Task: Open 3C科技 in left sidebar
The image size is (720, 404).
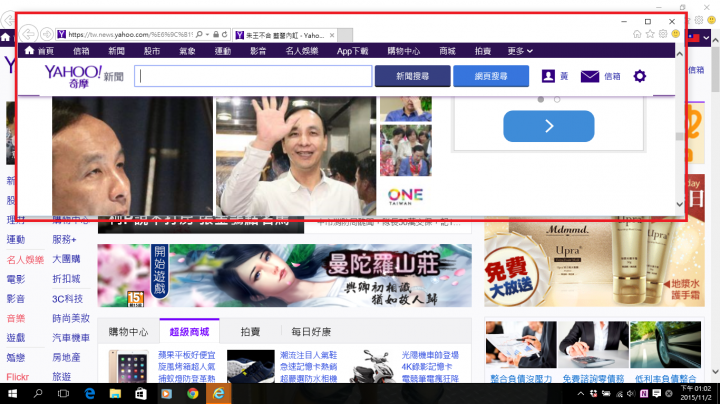Action: (67, 299)
